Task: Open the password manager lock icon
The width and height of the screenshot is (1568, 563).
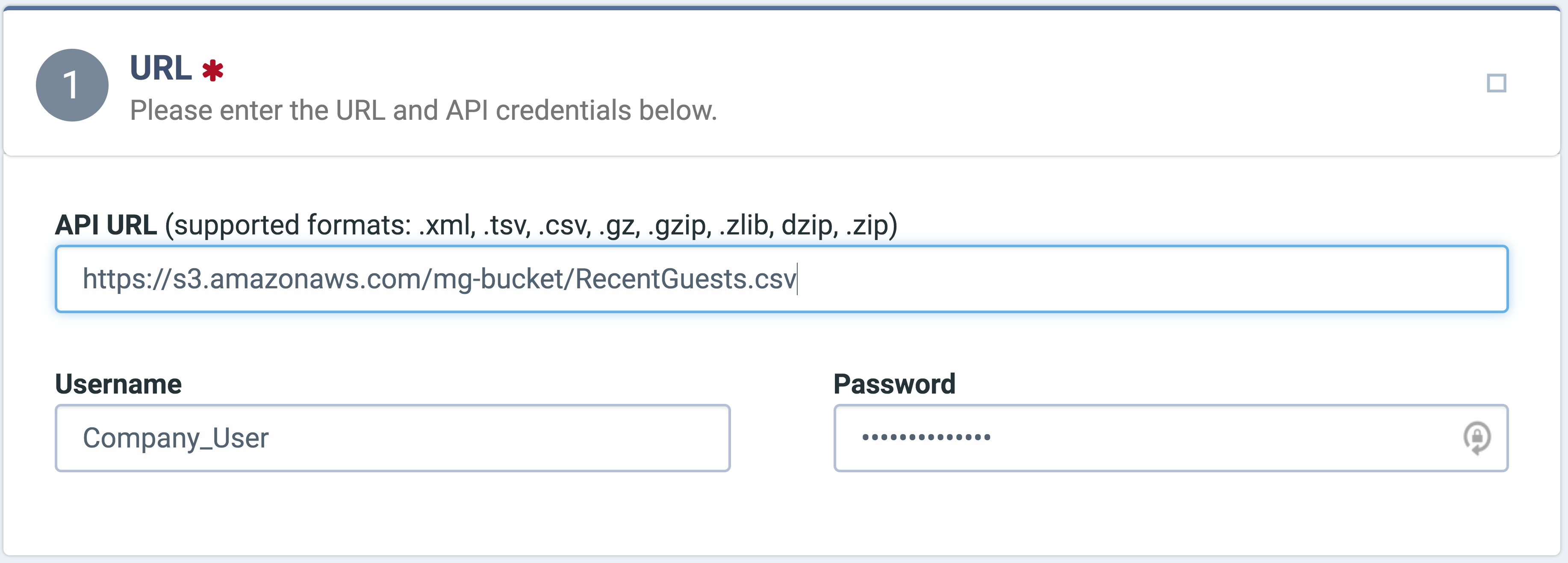Action: click(1477, 438)
